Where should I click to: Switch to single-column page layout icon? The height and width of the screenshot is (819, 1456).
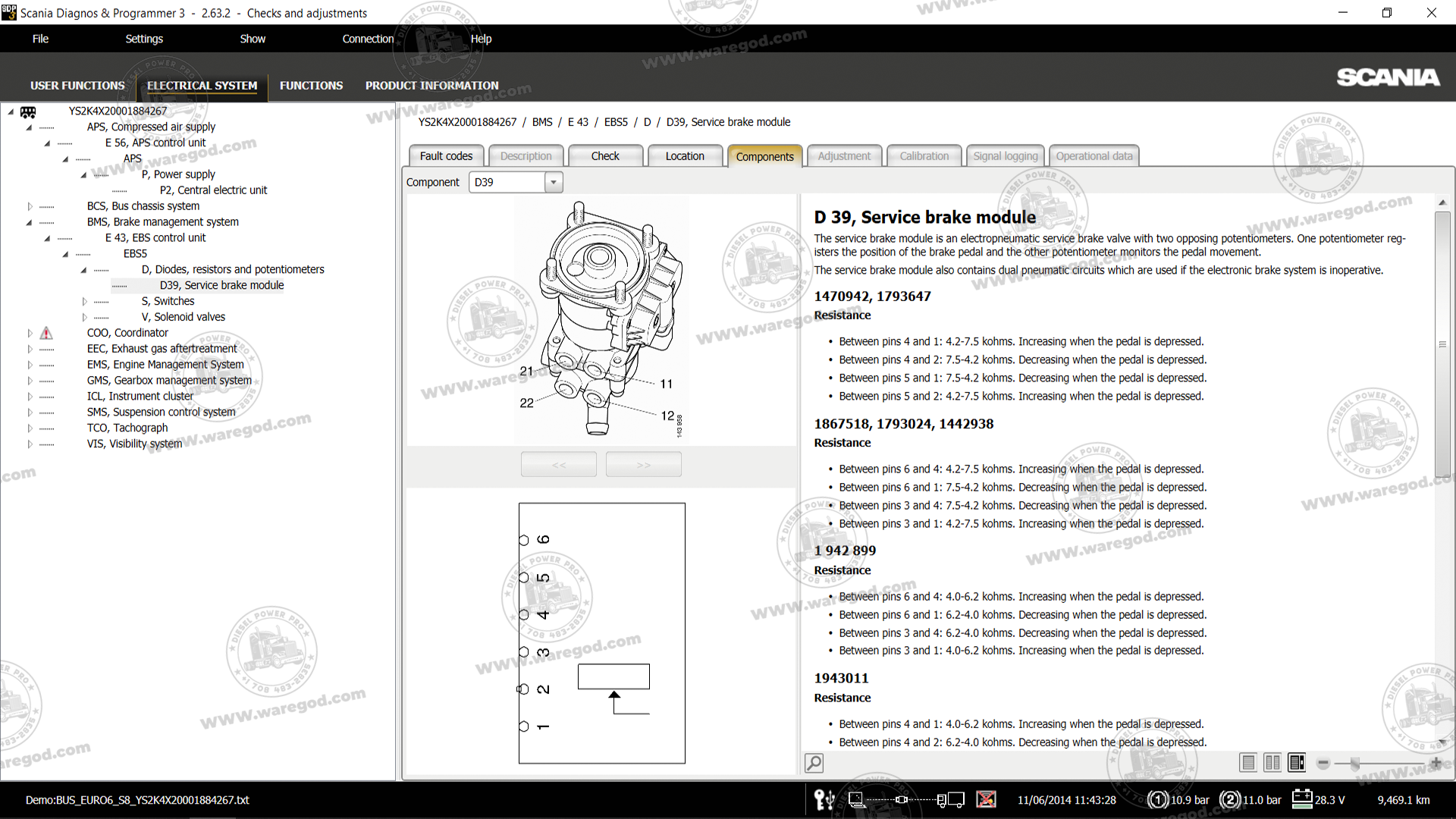click(x=1248, y=763)
